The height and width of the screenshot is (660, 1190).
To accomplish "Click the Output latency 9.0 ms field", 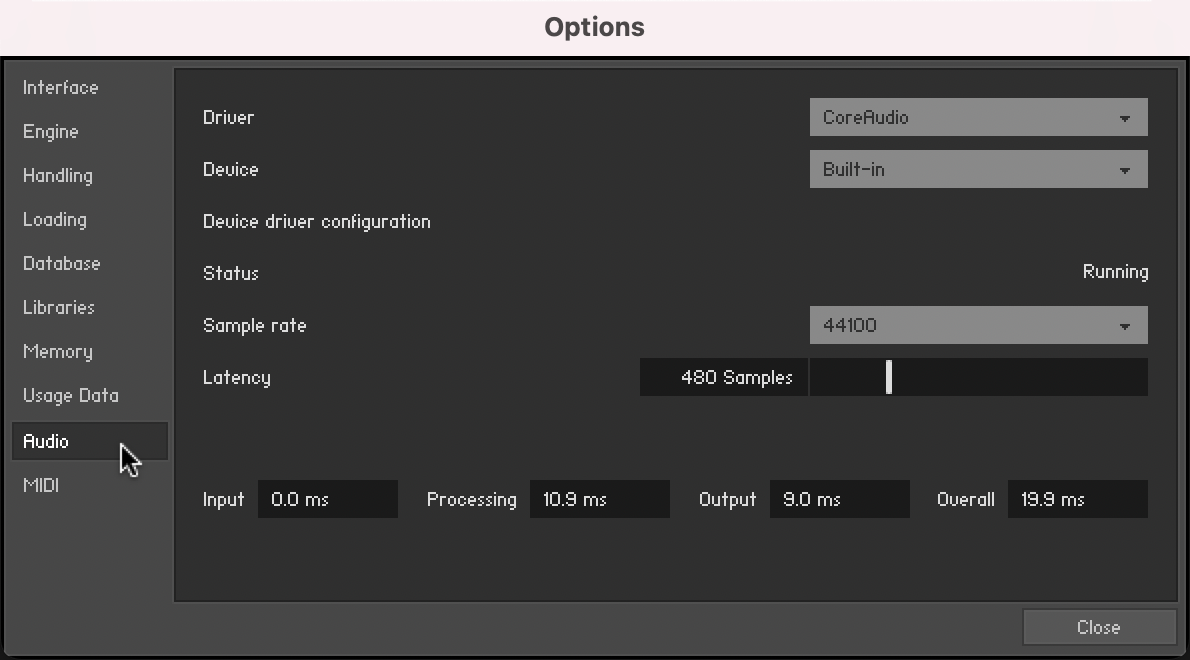I will click(x=839, y=500).
